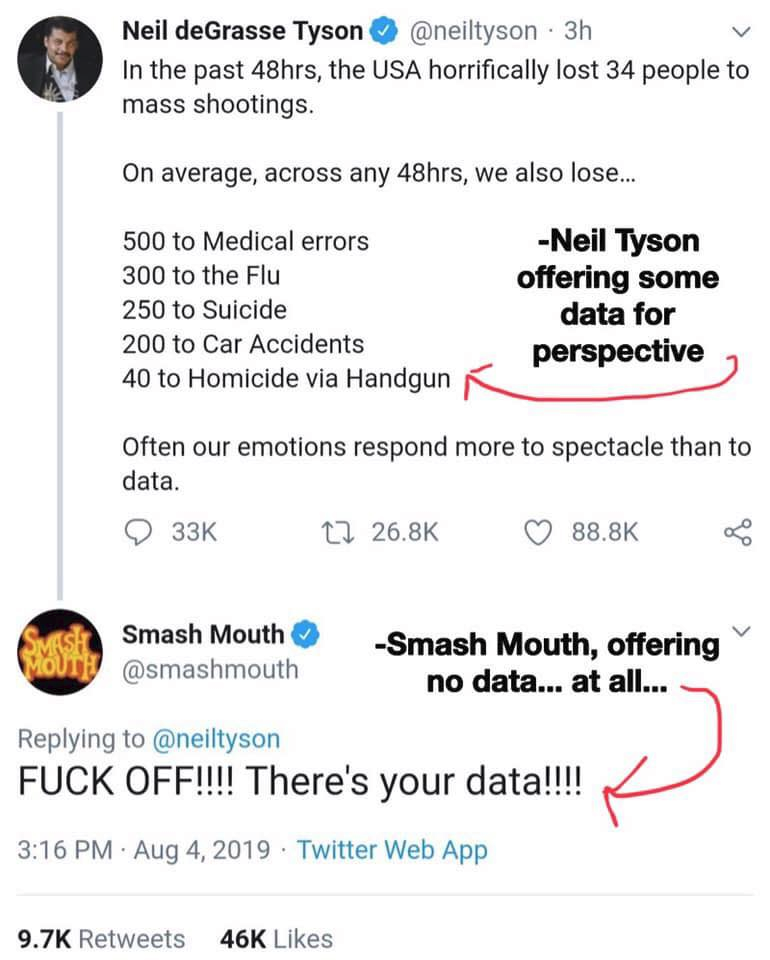This screenshot has width=770, height=960.
Task: Expand options chevron on Smash Mouth reply
Action: (x=741, y=631)
